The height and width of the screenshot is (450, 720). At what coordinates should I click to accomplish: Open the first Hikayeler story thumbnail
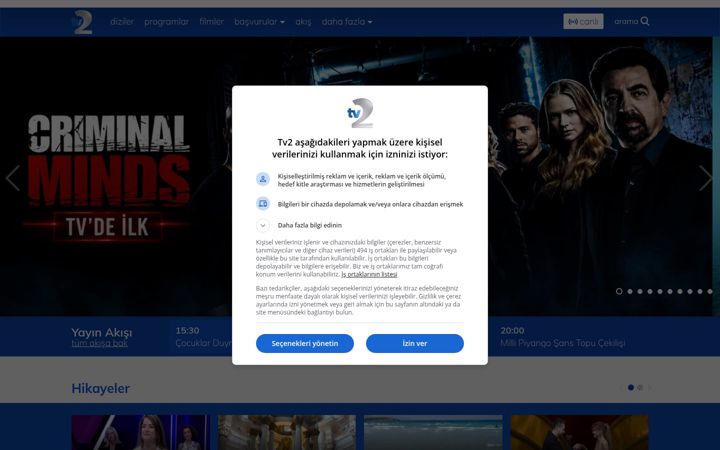click(x=141, y=433)
